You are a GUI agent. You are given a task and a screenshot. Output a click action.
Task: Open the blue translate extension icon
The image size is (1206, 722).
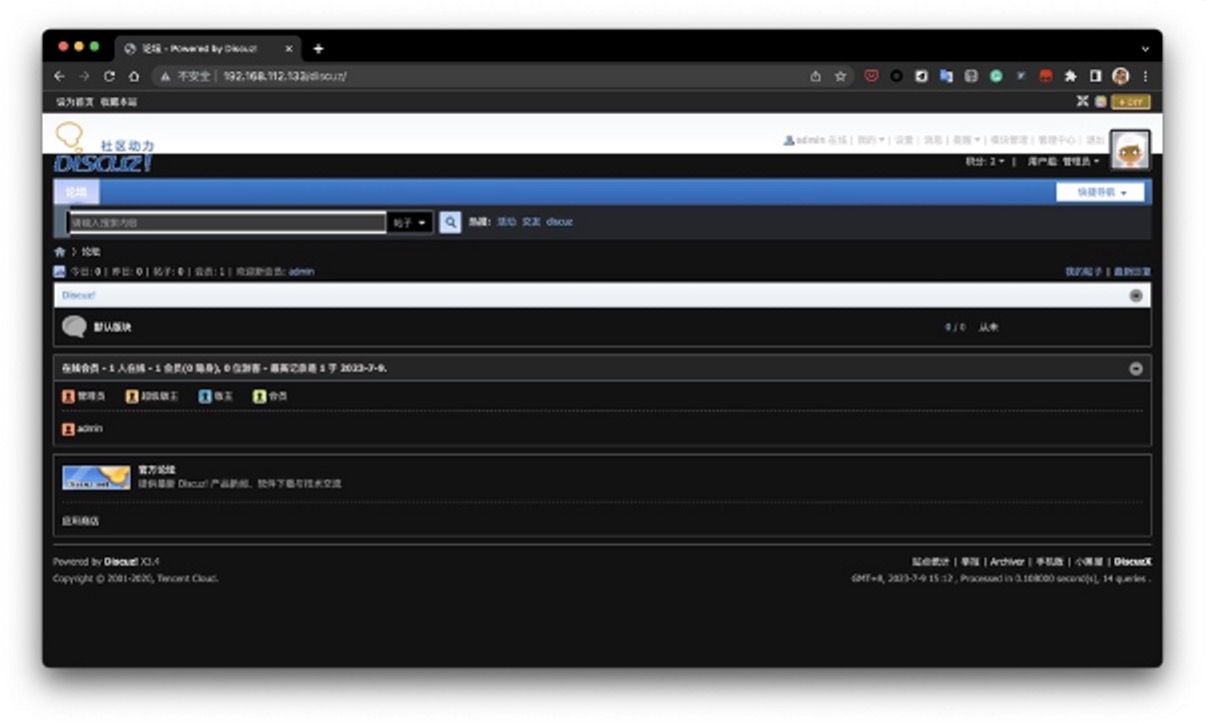946,76
